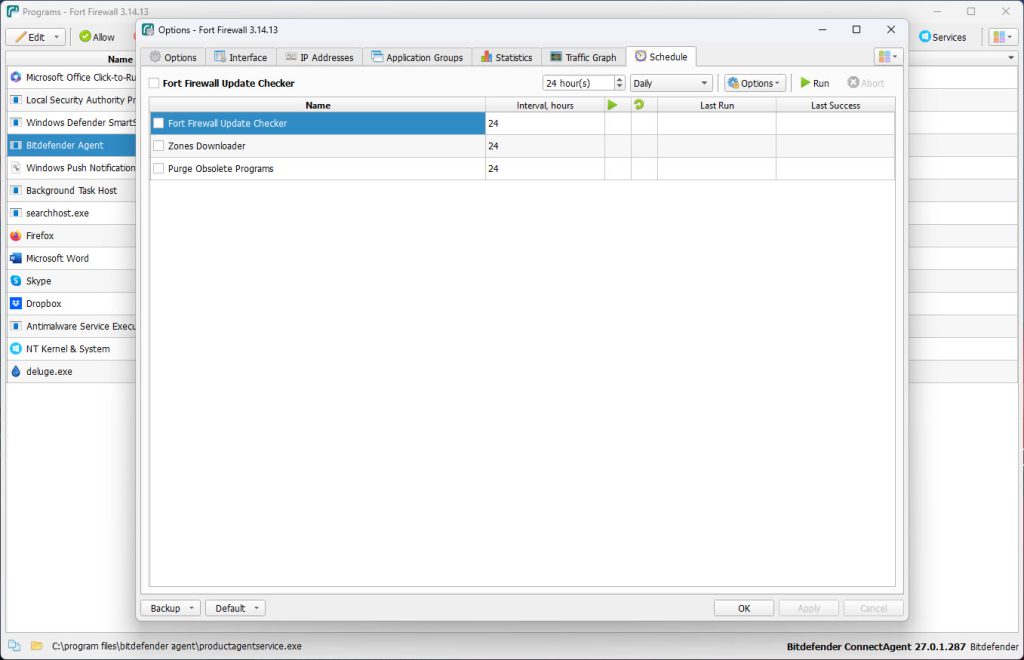
Task: Select the Background Task Host icon
Action: (x=16, y=191)
